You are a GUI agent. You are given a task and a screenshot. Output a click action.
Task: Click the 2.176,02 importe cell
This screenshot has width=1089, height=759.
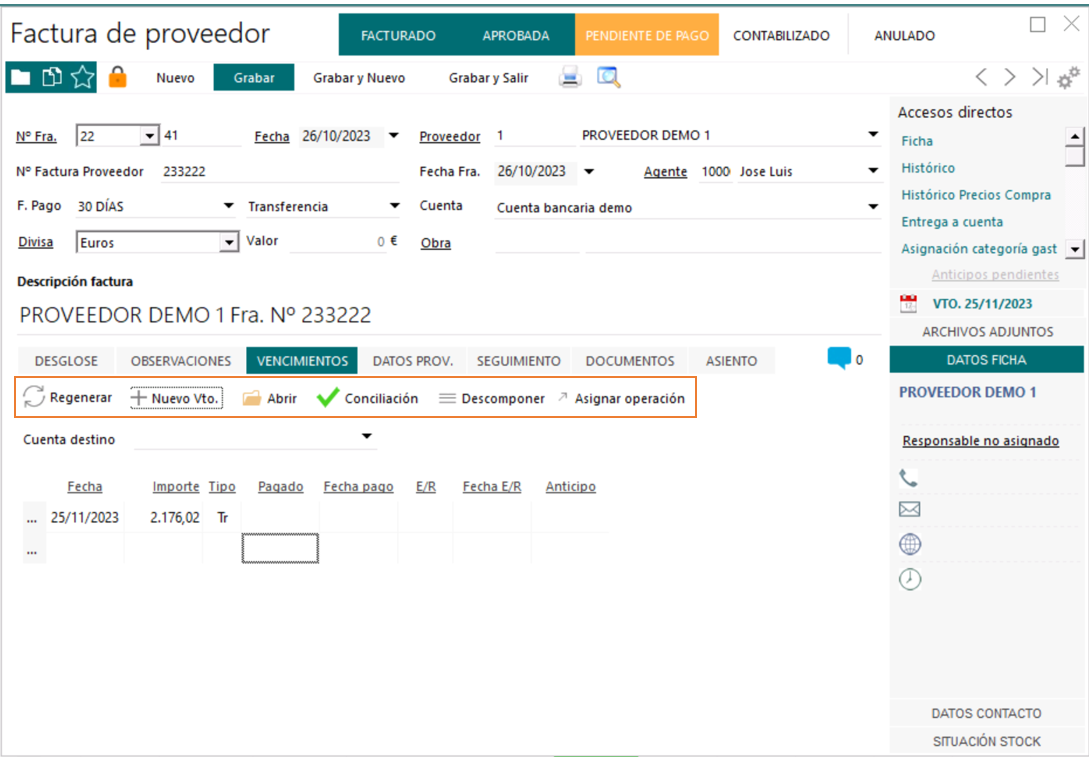[x=164, y=518]
